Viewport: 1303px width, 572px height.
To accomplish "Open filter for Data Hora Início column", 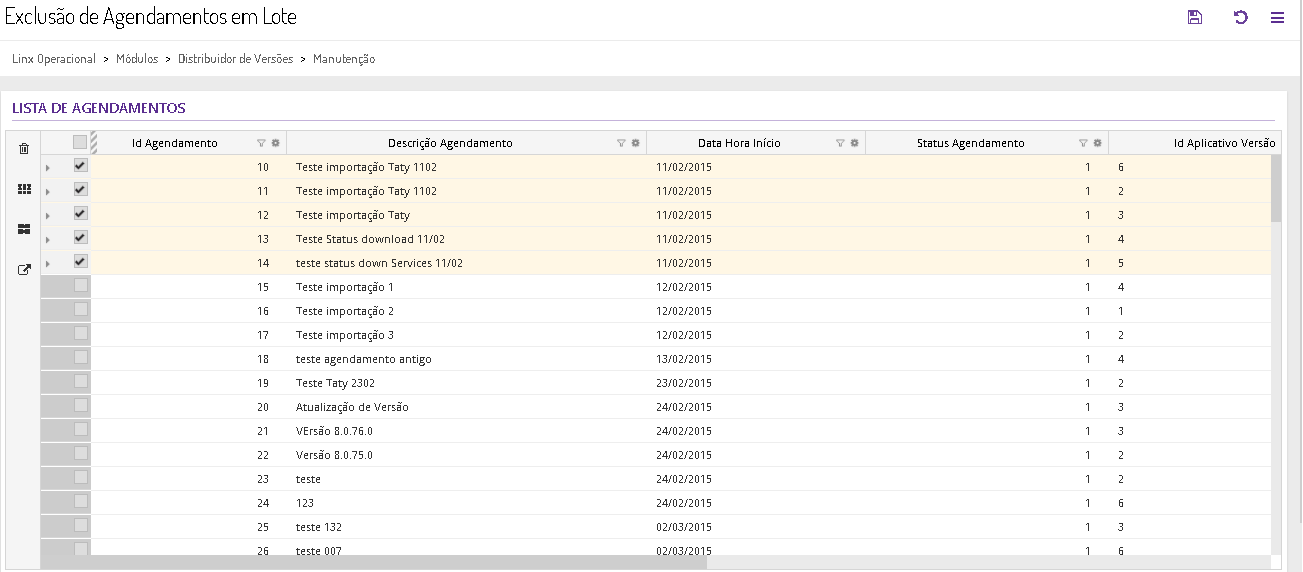I will point(840,143).
